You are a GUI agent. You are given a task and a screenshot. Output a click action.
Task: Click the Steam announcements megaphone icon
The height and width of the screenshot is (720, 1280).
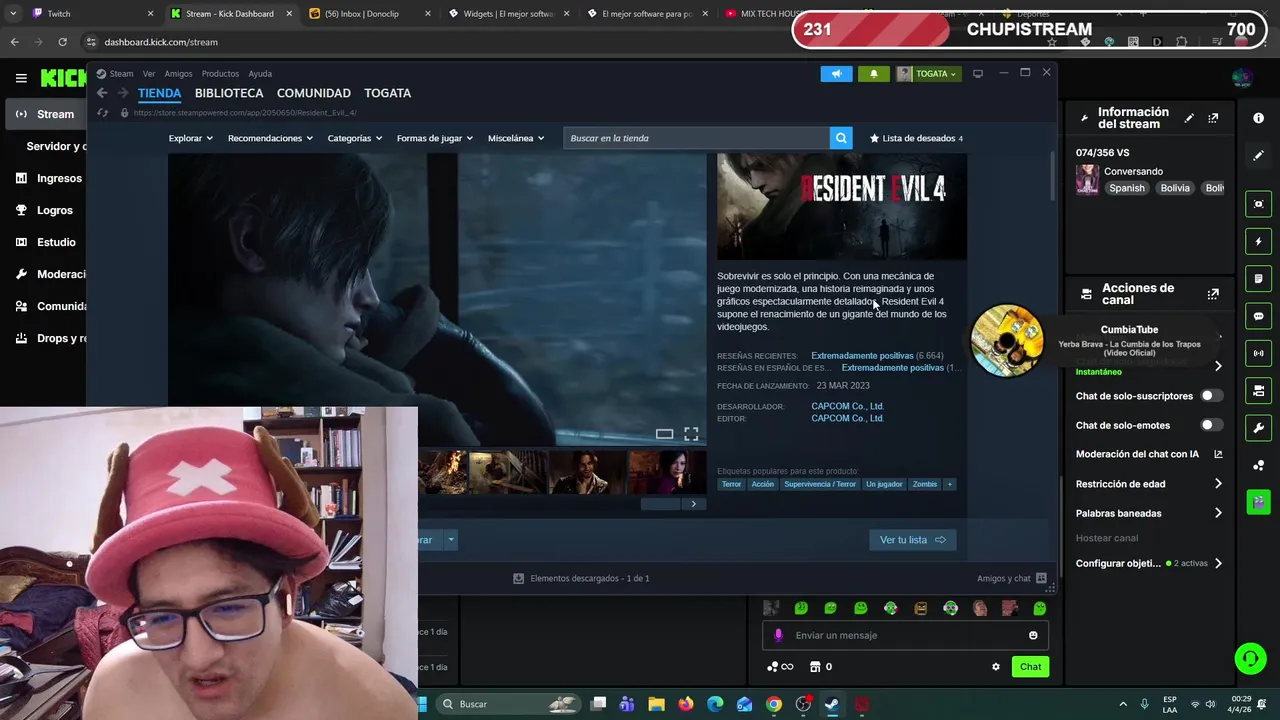pyautogui.click(x=836, y=73)
